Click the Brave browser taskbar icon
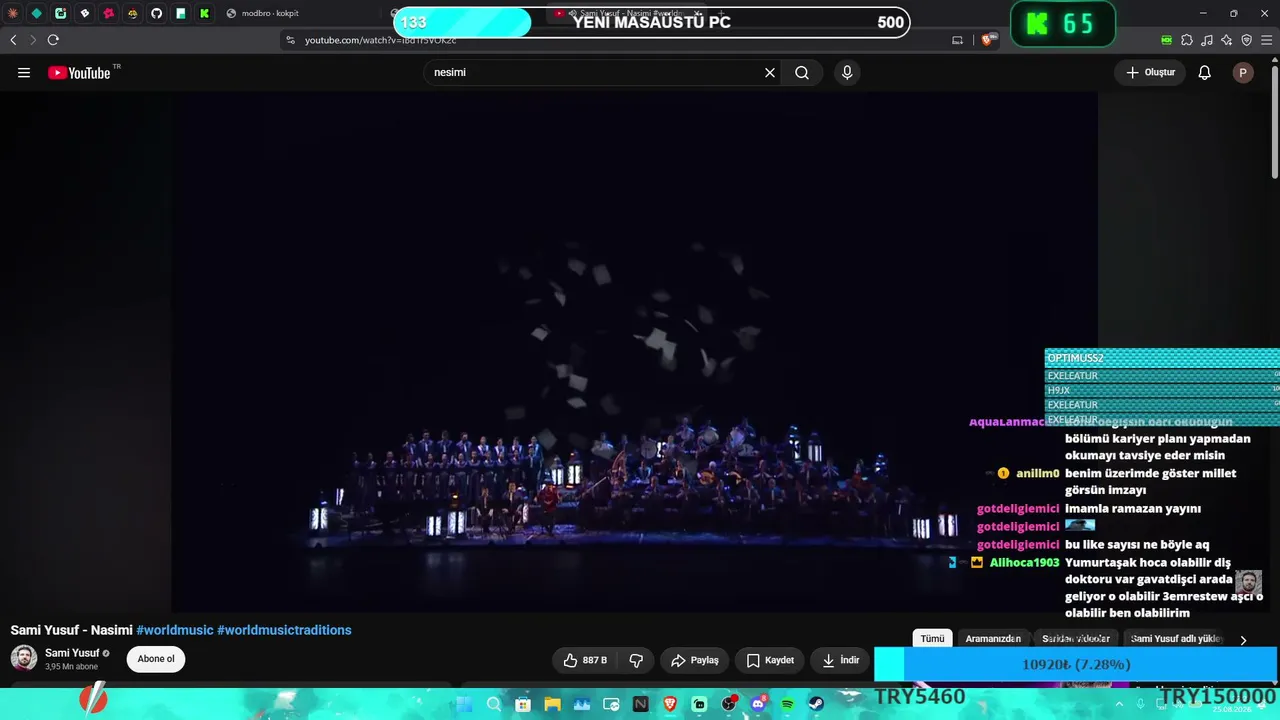Viewport: 1280px width, 720px height. click(670, 704)
